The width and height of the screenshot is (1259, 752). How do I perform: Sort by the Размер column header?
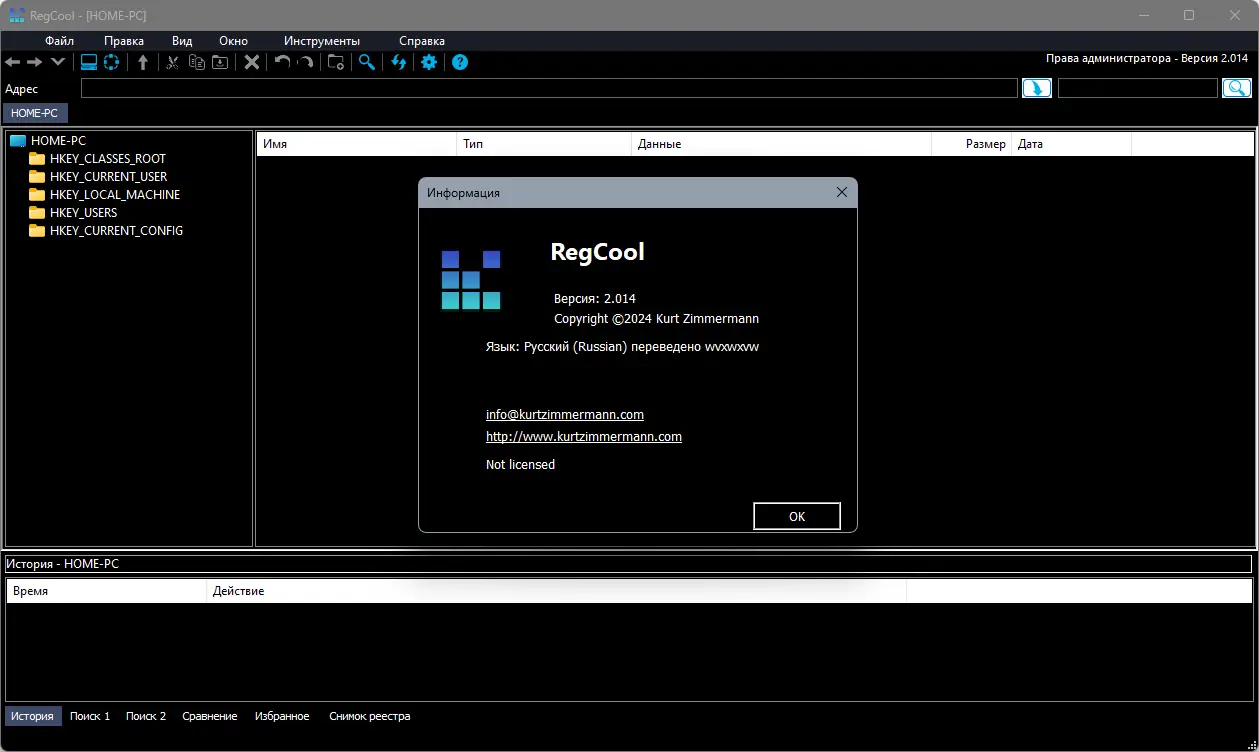[x=971, y=144]
